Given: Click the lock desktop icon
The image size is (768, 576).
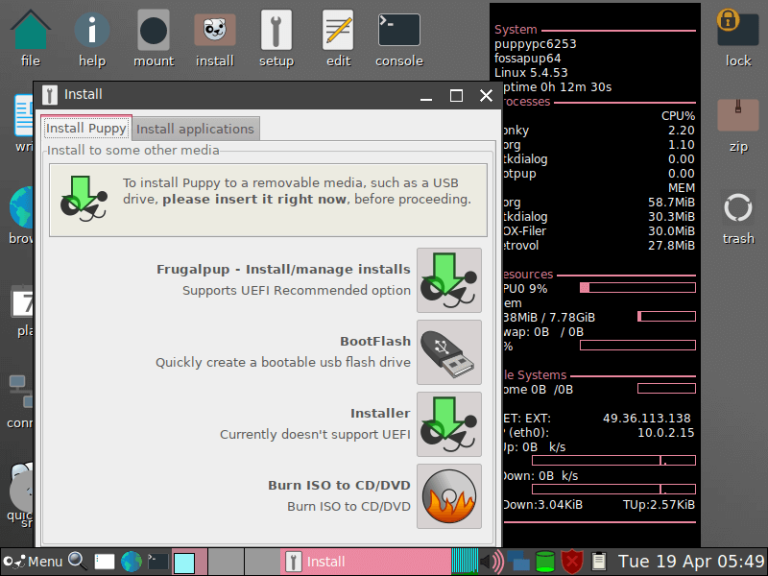Looking at the screenshot, I should point(738,25).
